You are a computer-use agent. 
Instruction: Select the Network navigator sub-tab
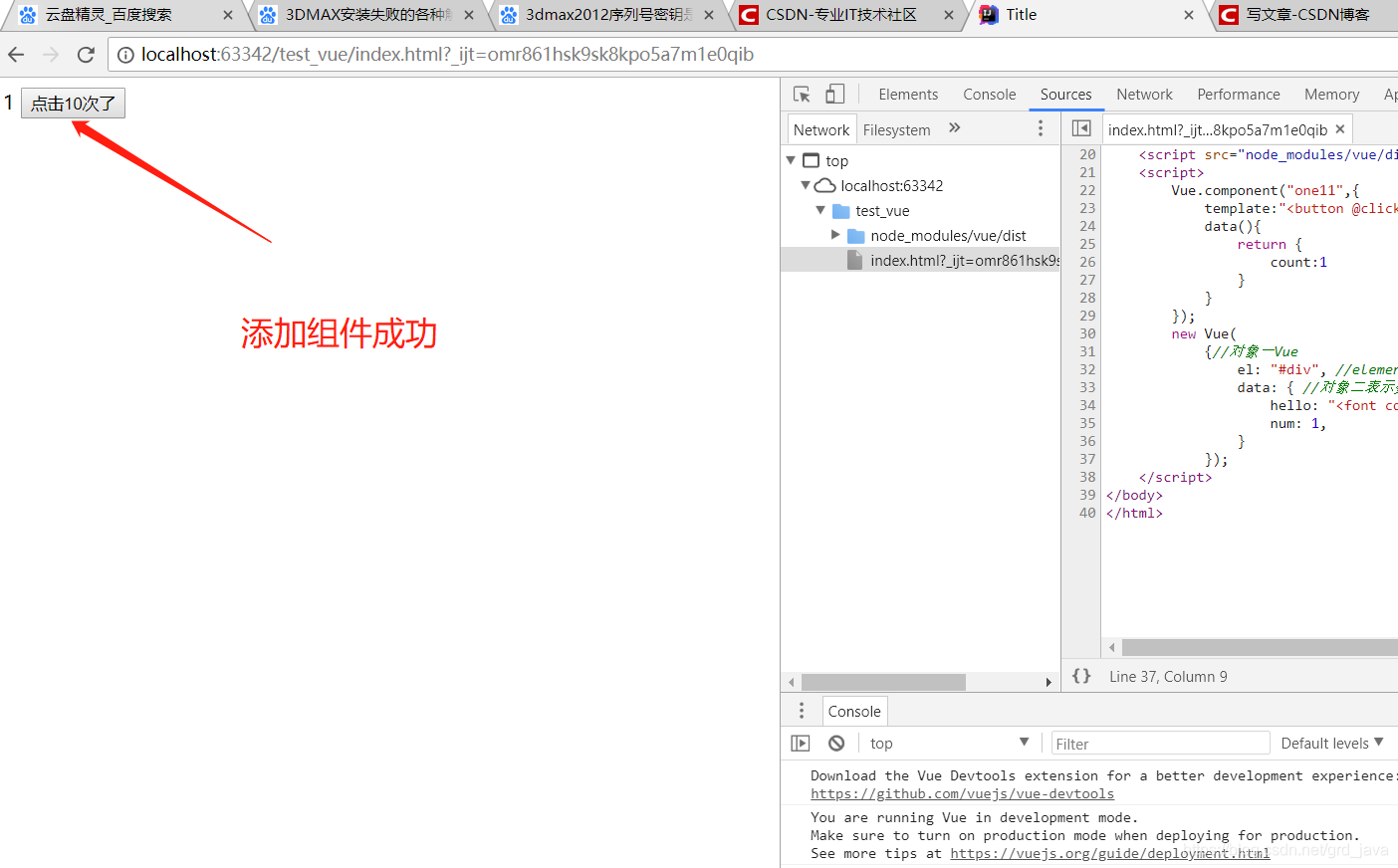click(821, 129)
